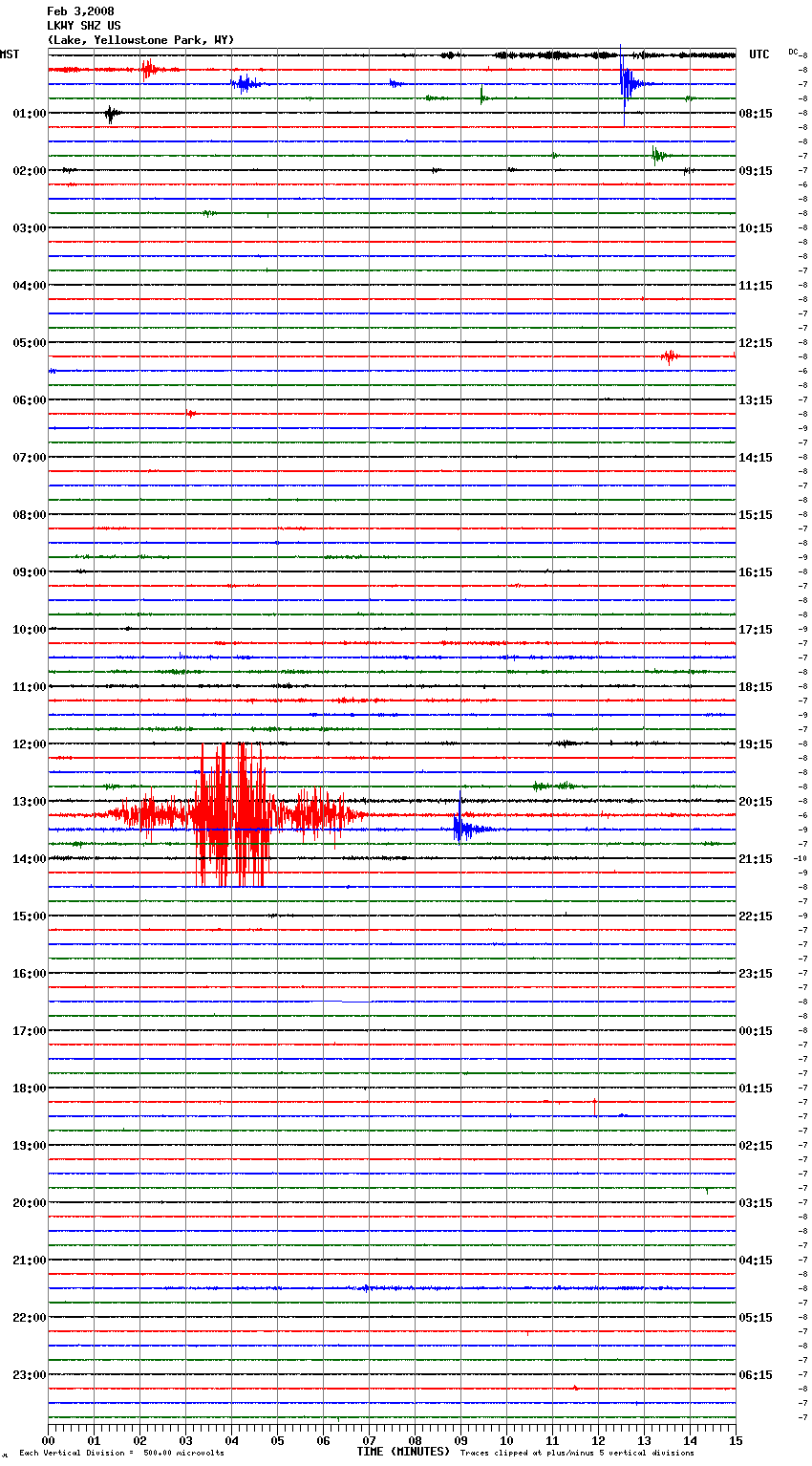
Task: Click the '15' minute tick label
Action: pyautogui.click(x=736, y=1440)
